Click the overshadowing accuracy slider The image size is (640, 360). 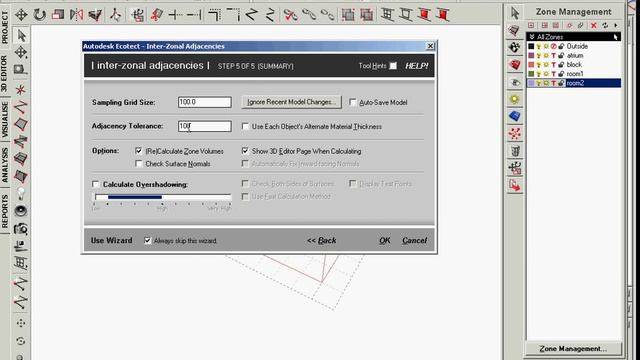click(163, 197)
